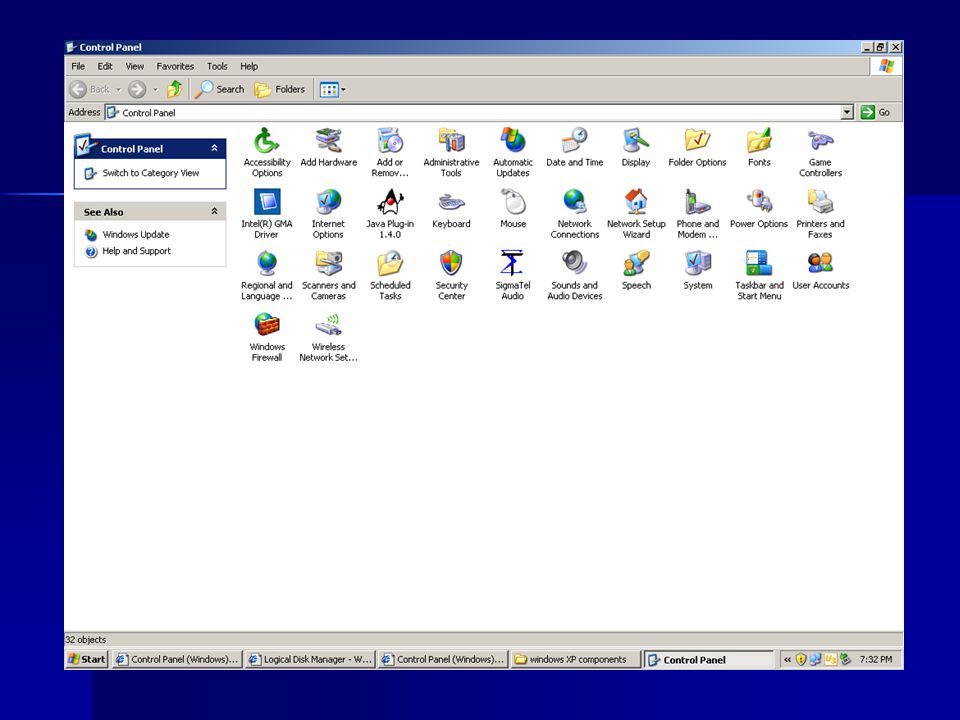
Task: Open the Tools menu
Action: point(217,66)
